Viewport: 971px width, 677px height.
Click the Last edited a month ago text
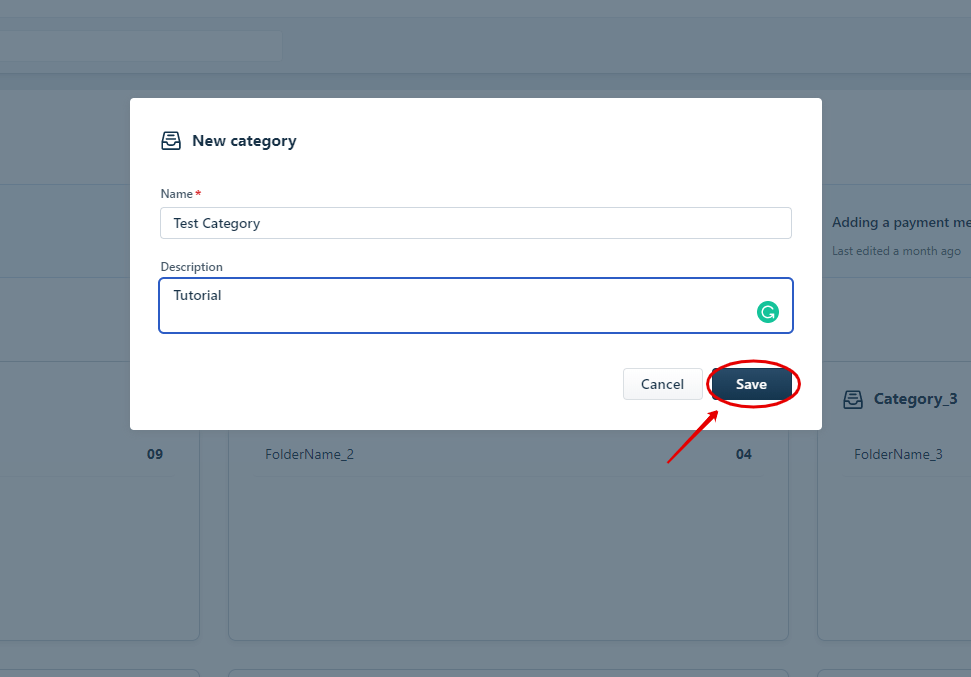pyautogui.click(x=896, y=251)
